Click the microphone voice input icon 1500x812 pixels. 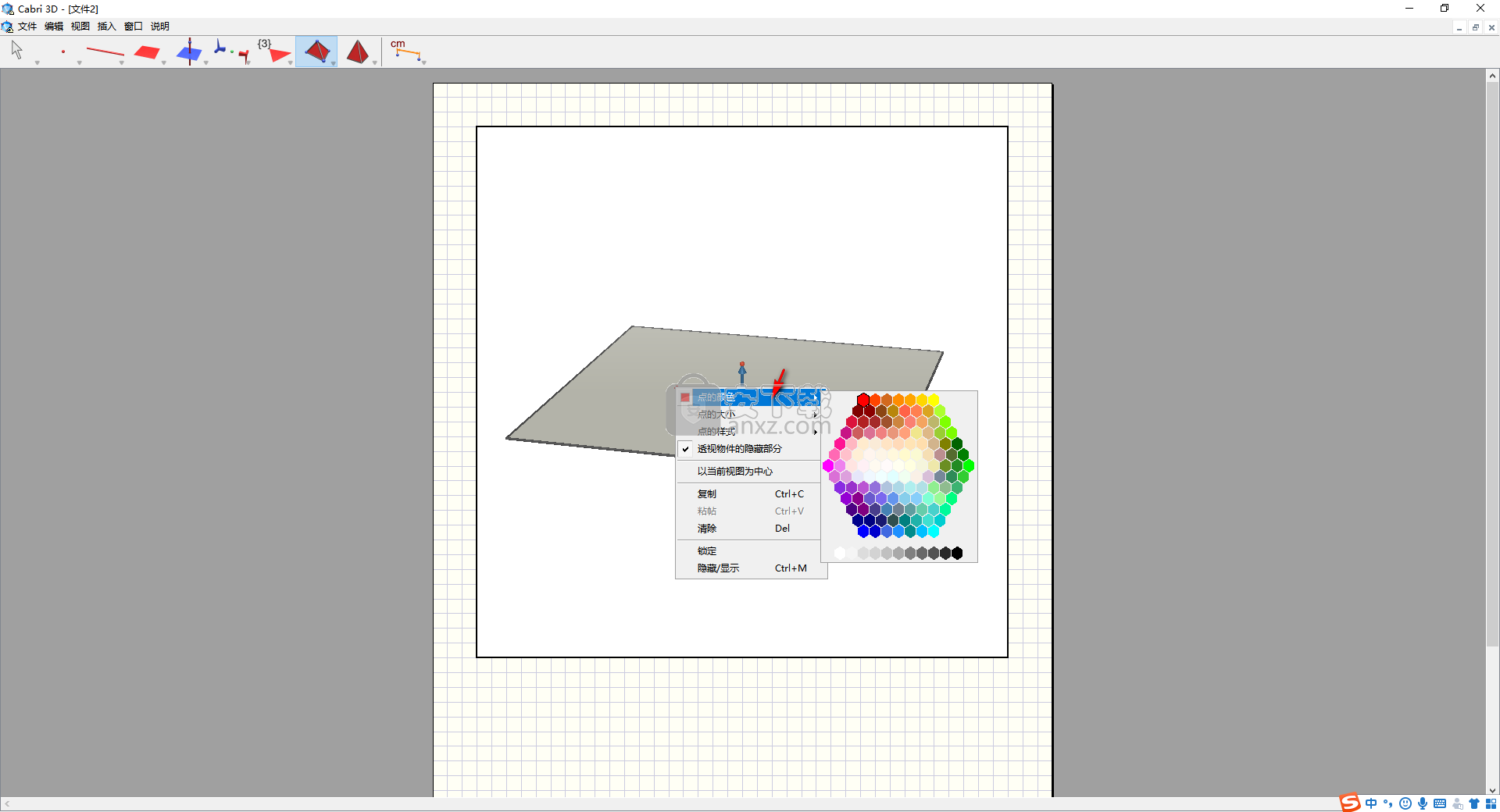1423,803
